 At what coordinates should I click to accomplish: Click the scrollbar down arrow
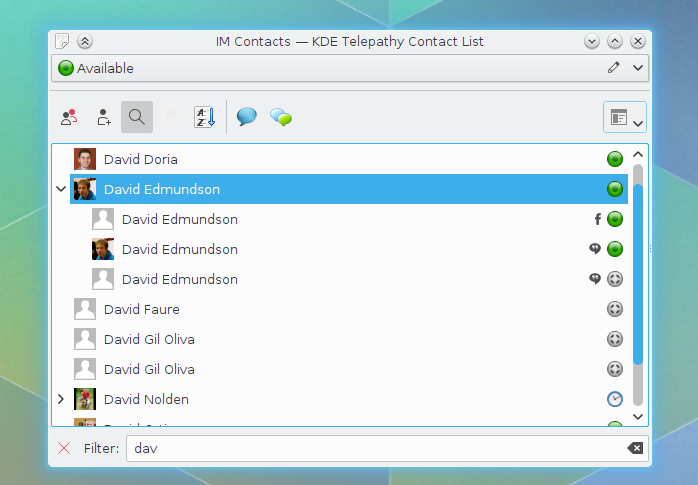tap(638, 416)
